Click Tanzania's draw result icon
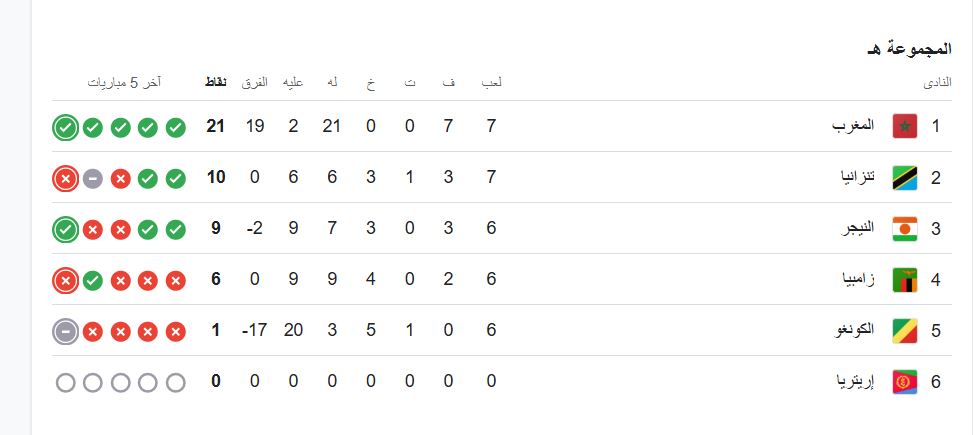 tap(92, 178)
